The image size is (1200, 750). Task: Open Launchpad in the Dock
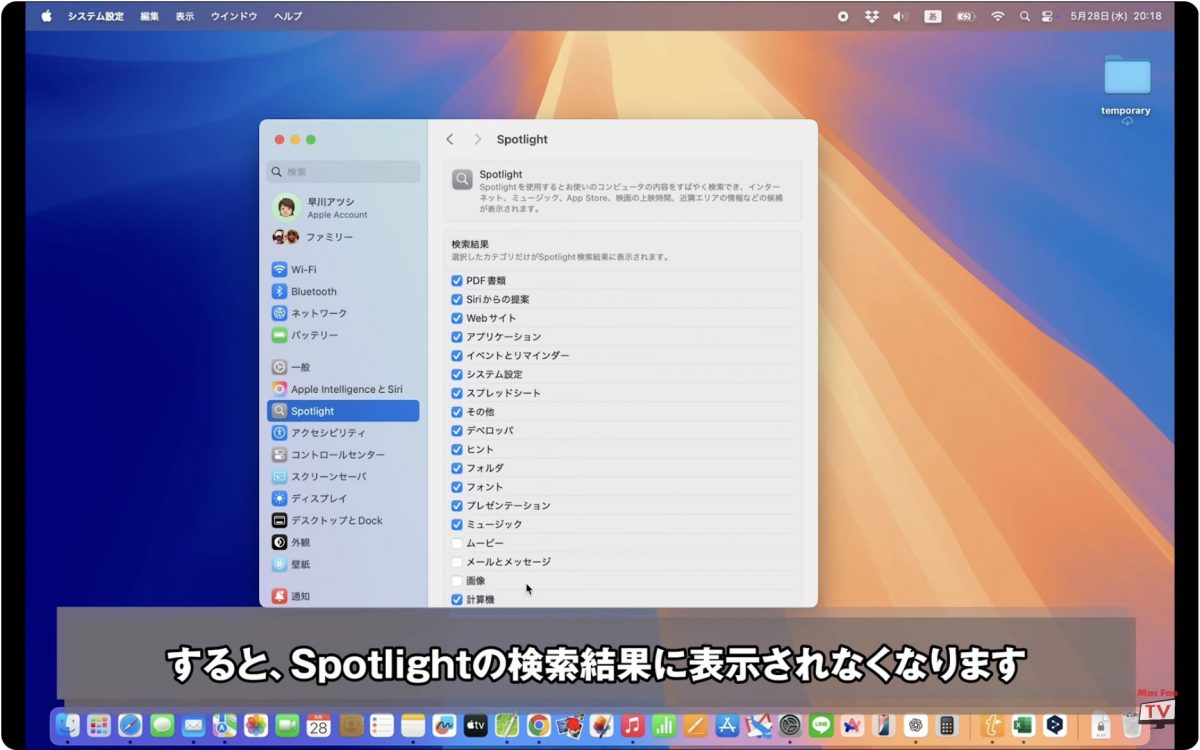99,725
